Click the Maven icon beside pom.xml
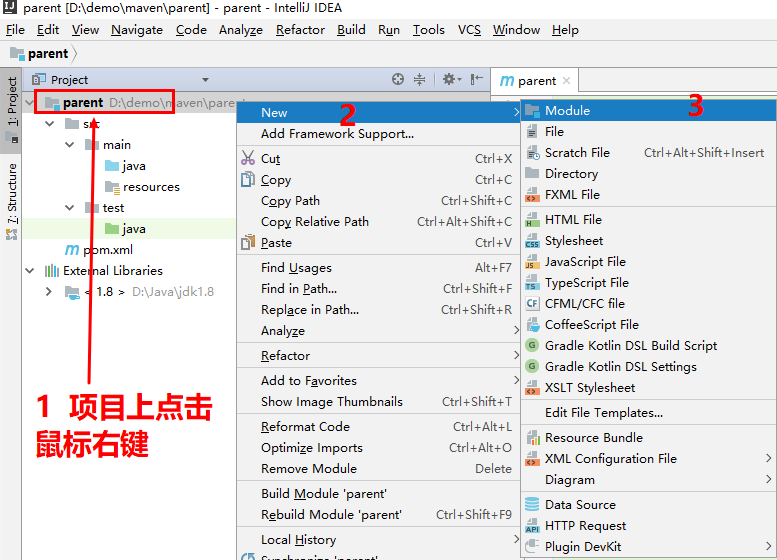777x560 pixels. coord(72,250)
